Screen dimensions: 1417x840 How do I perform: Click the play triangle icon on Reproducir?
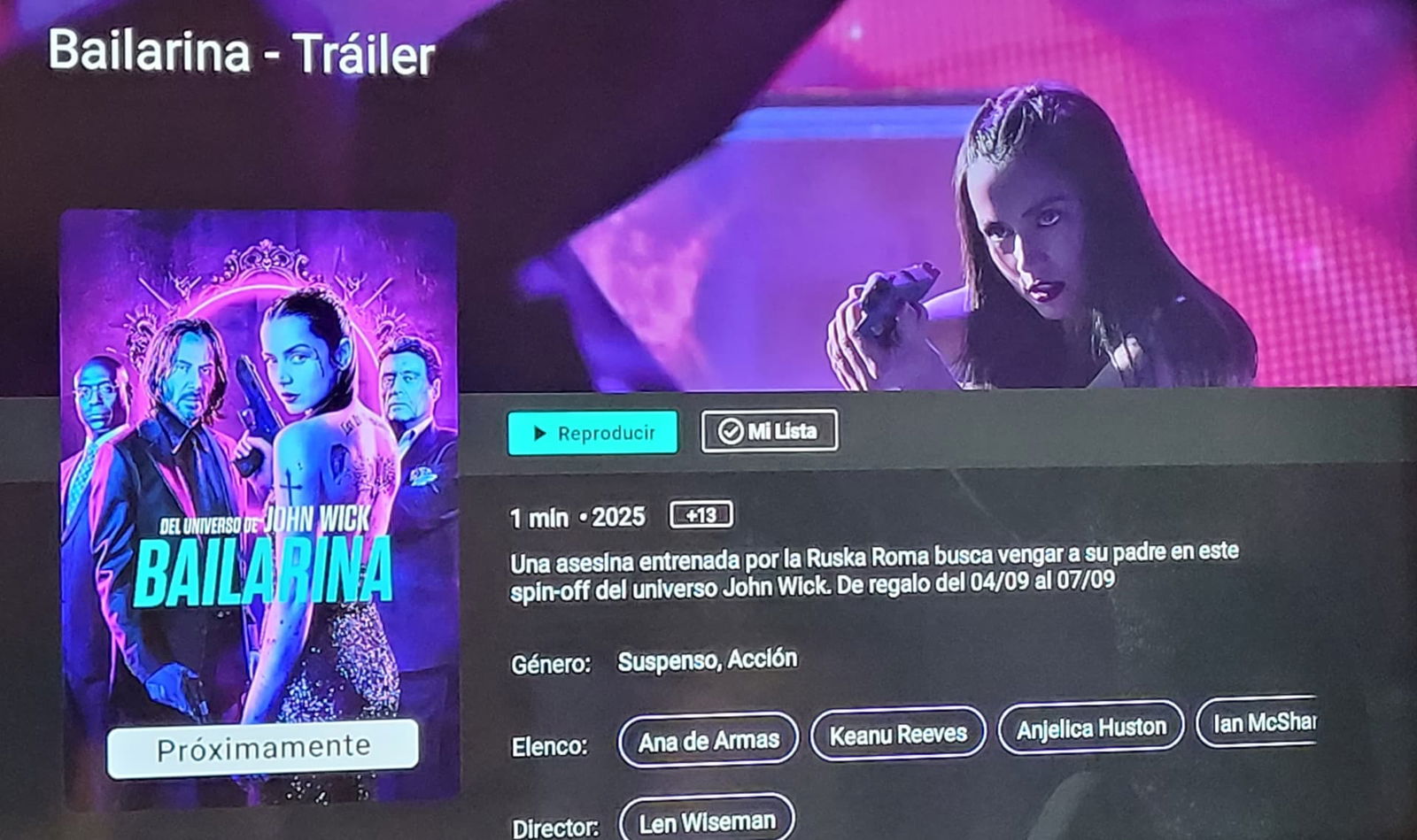(539, 433)
